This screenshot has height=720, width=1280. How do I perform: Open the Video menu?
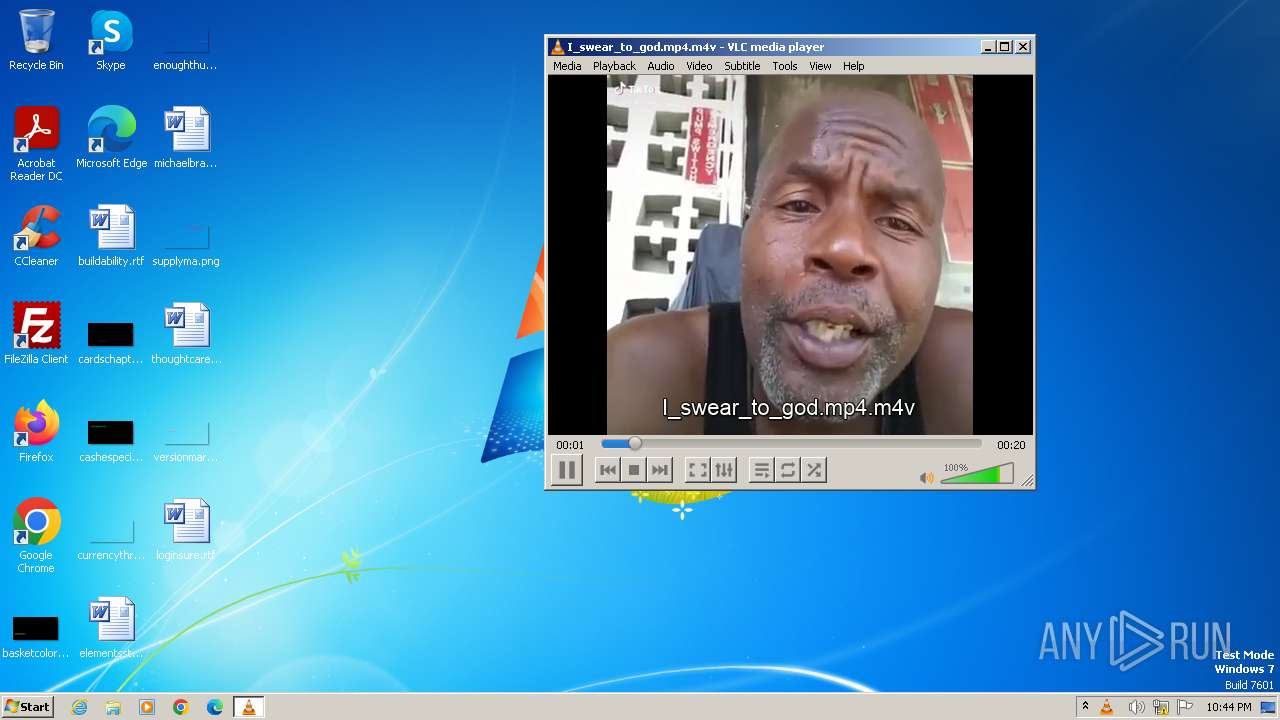pos(699,66)
